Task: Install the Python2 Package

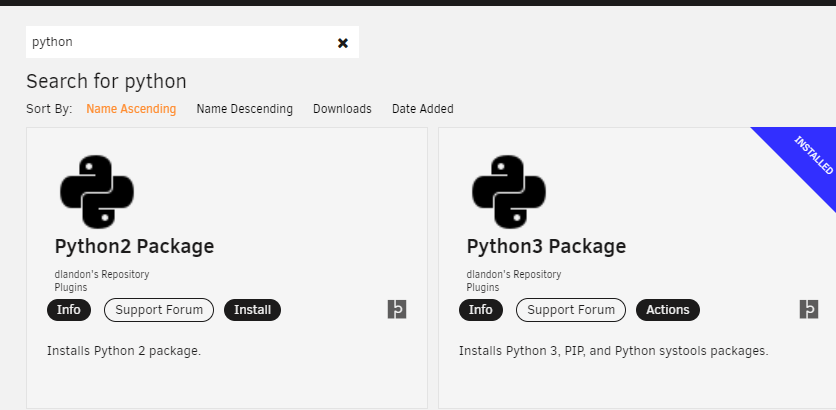Action: point(252,310)
